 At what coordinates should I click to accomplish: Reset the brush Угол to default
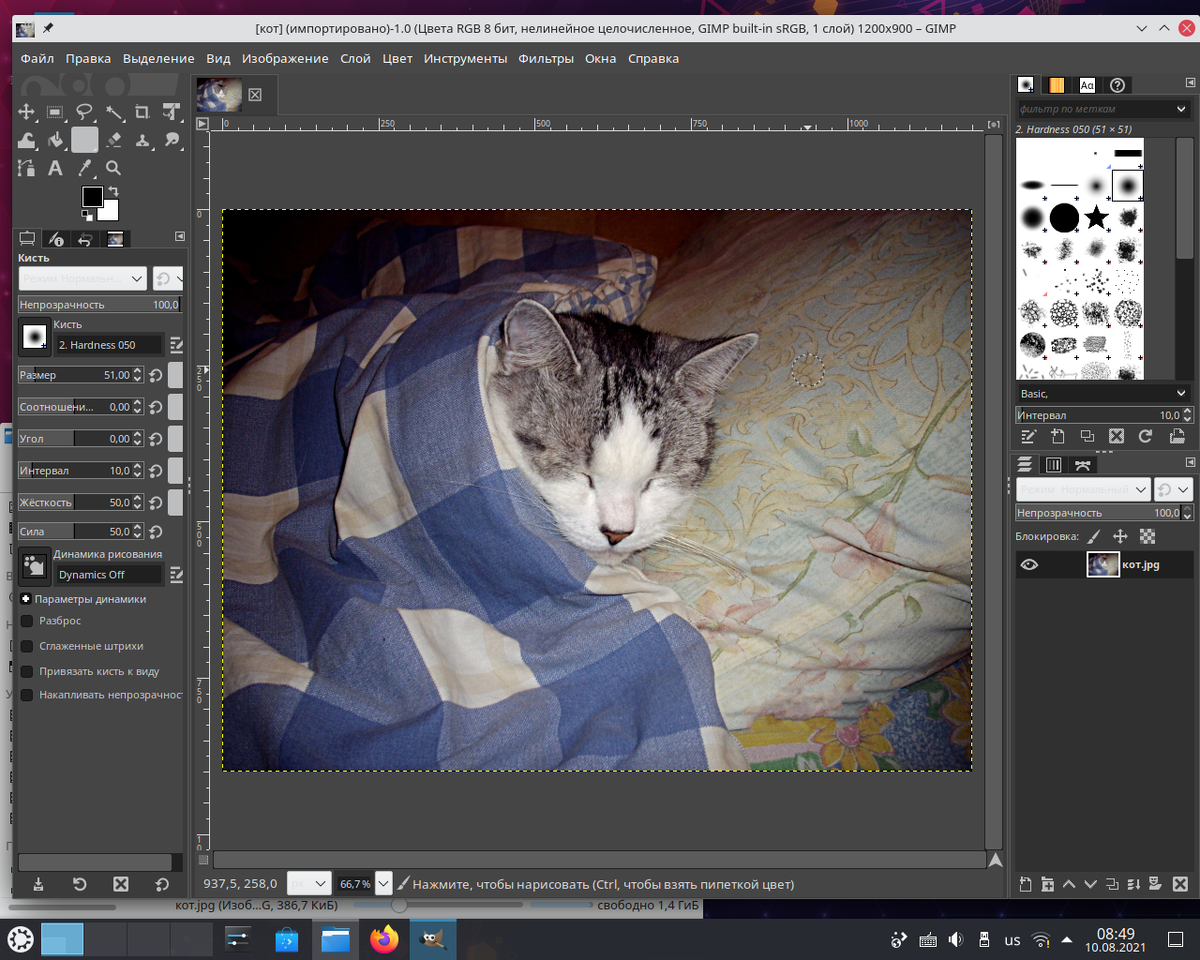point(155,439)
